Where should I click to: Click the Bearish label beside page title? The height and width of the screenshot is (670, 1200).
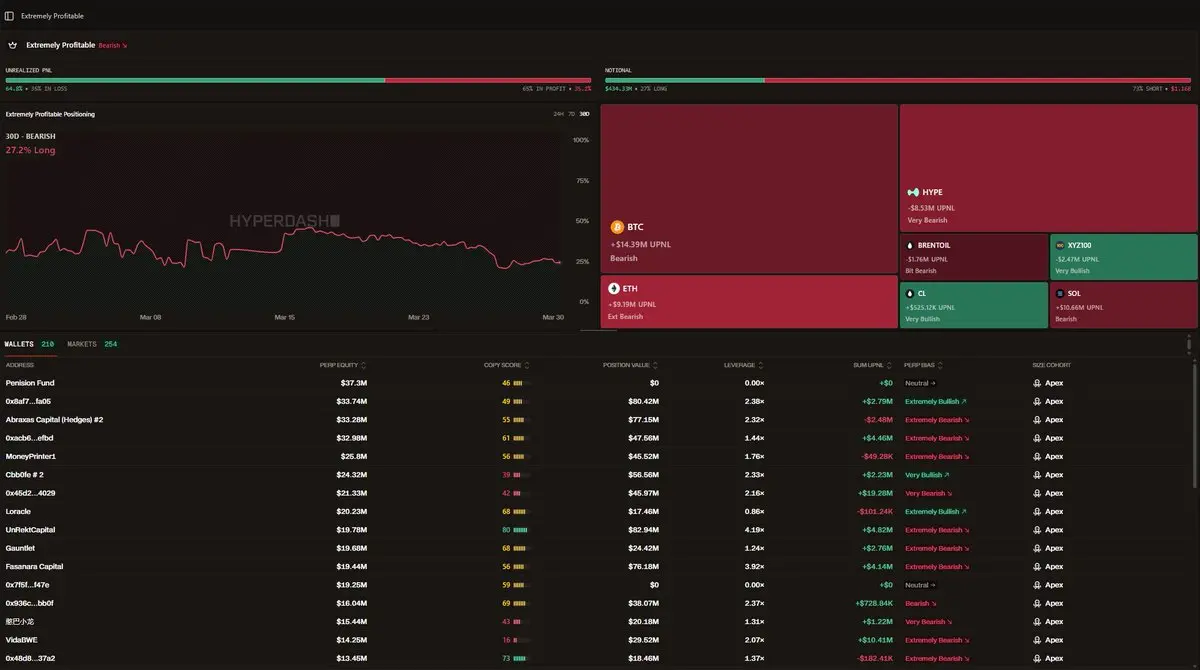click(x=112, y=45)
